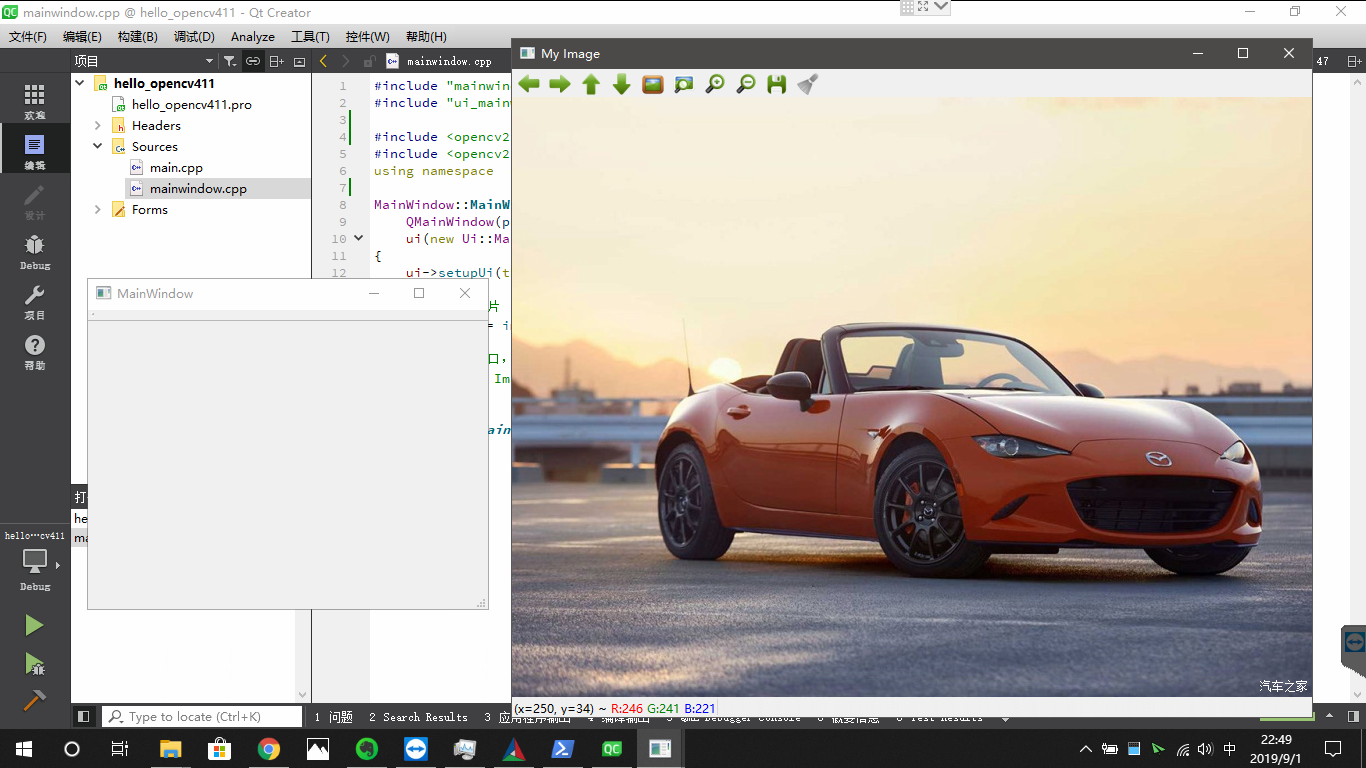The height and width of the screenshot is (768, 1366).
Task: Switch to the Analyze menu
Action: pos(252,36)
